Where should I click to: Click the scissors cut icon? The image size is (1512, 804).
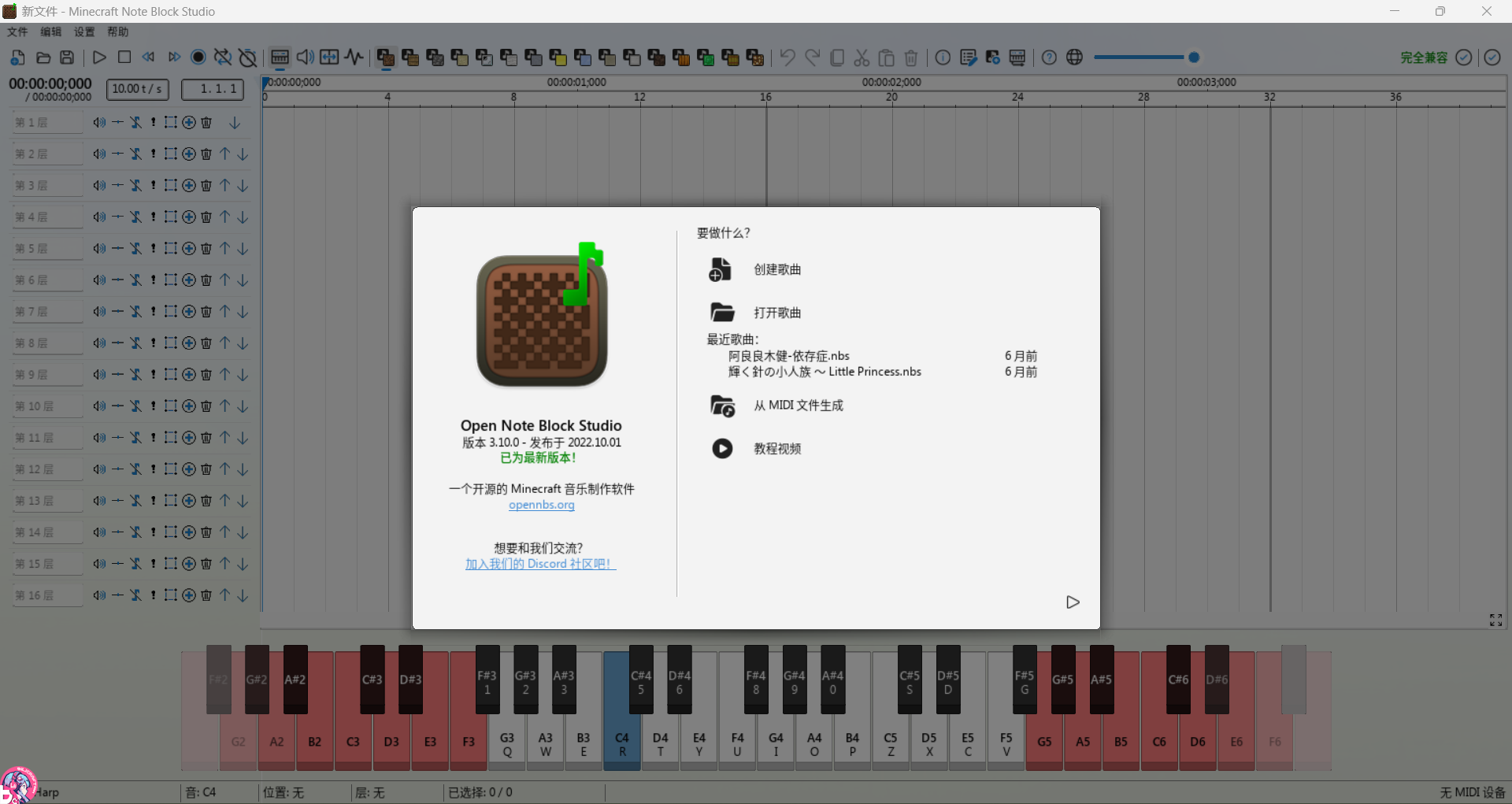(862, 57)
